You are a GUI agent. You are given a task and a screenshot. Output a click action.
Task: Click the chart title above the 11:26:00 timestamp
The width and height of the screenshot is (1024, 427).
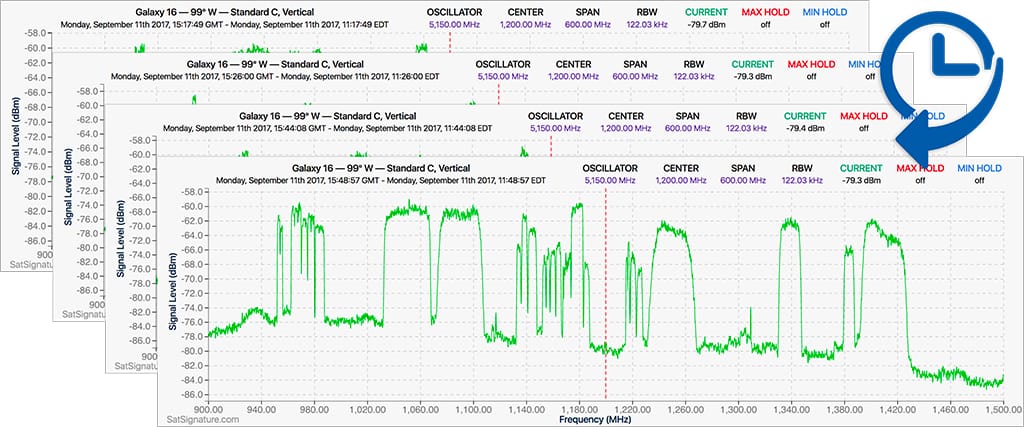tap(275, 64)
